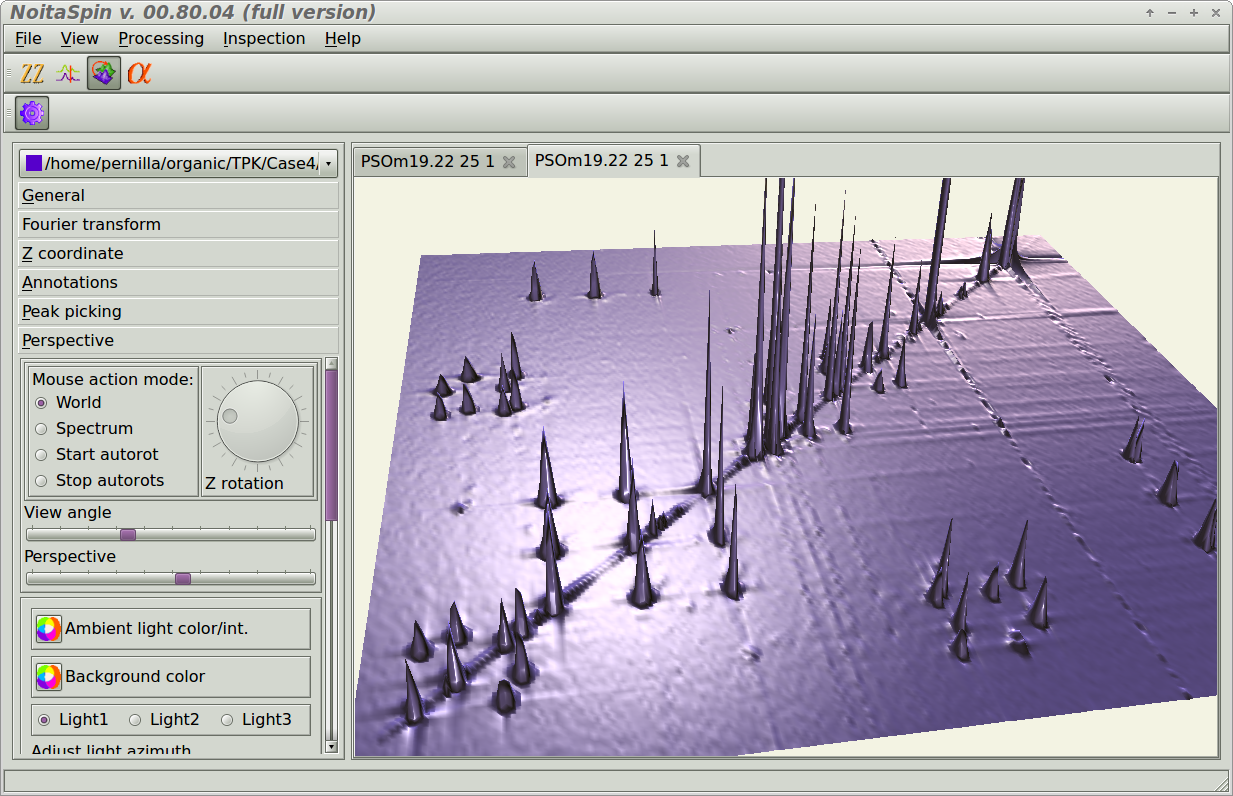The width and height of the screenshot is (1233, 796).
Task: Open the Inspection menu
Action: [x=264, y=39]
